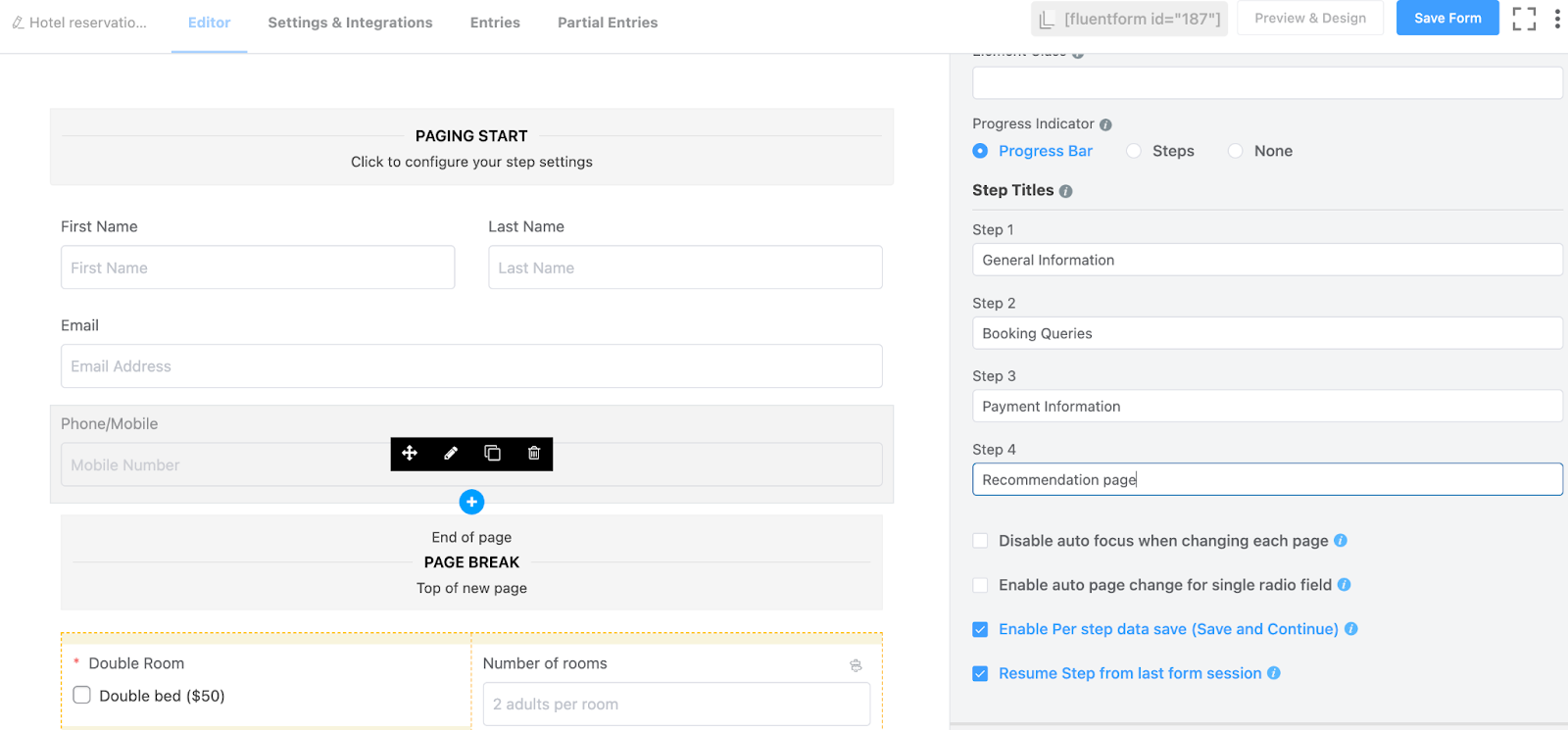Viewport: 1568px width, 730px height.
Task: Click the pencil edit icon on Phone field
Action: click(x=451, y=453)
